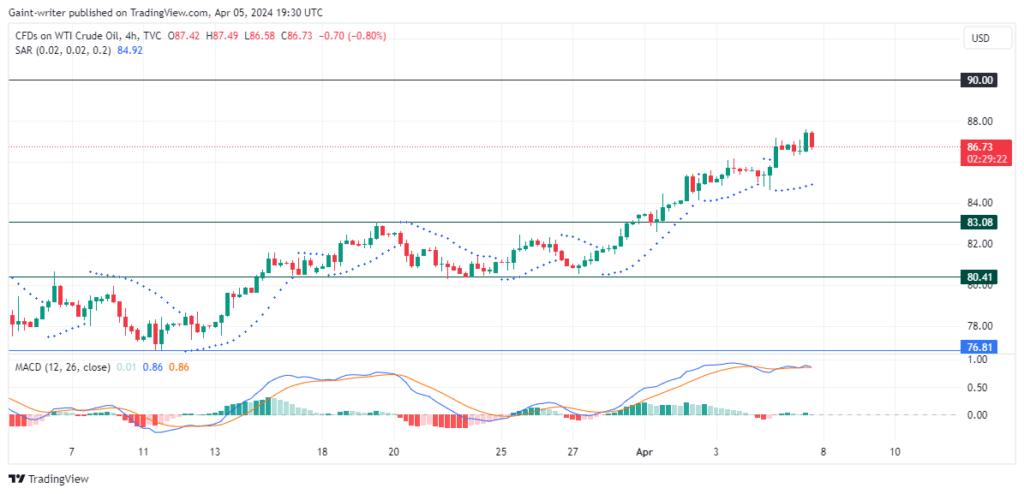Click date label 20 on time axis
Image resolution: width=1024 pixels, height=494 pixels.
393,452
